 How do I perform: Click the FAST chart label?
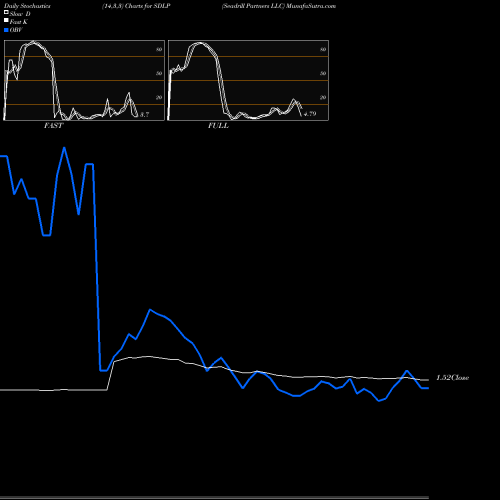(53, 126)
